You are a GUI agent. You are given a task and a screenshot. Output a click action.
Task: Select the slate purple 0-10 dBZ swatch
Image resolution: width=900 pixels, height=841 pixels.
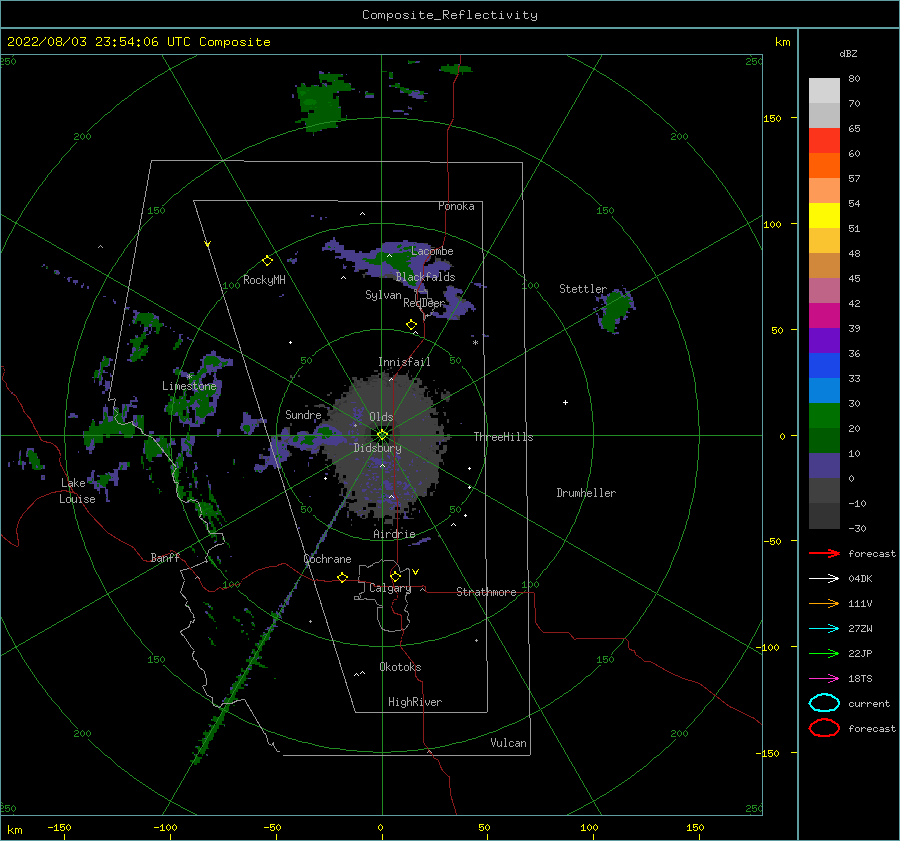point(824,466)
